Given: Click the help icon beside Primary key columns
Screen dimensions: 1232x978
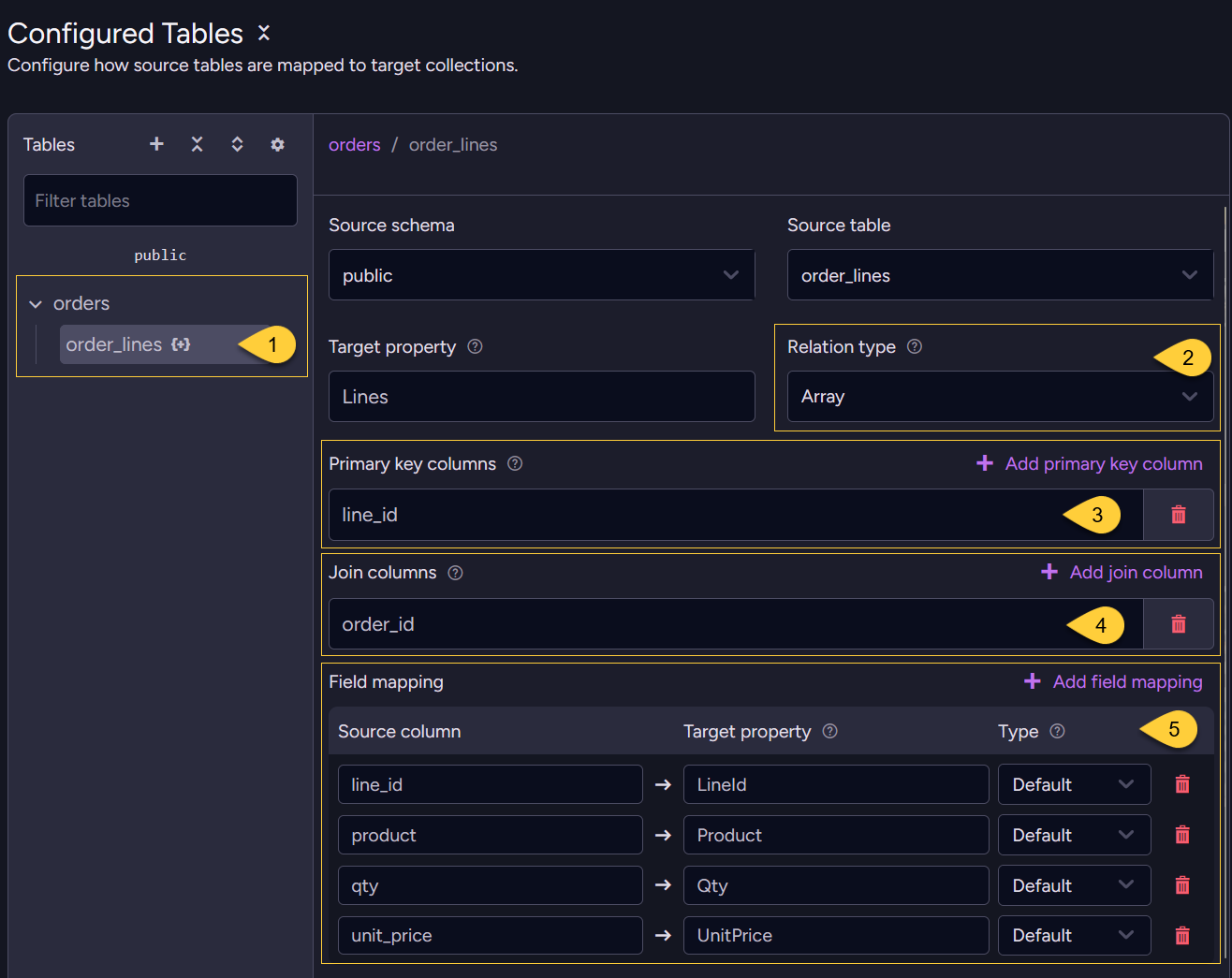Looking at the screenshot, I should [x=515, y=463].
